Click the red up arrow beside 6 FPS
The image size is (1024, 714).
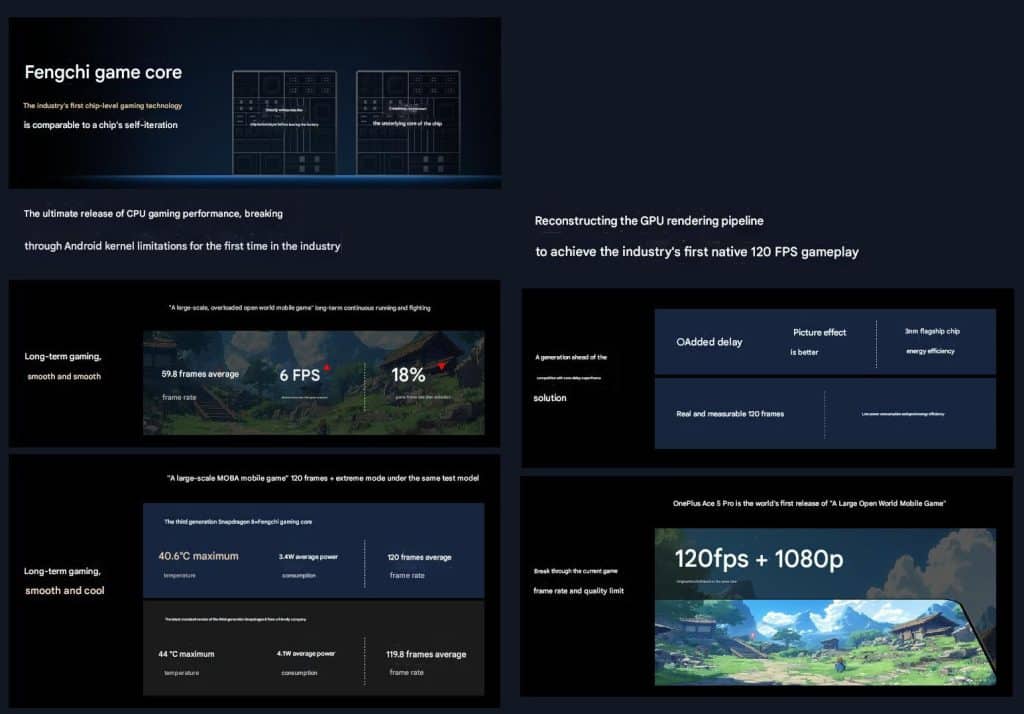[x=326, y=368]
